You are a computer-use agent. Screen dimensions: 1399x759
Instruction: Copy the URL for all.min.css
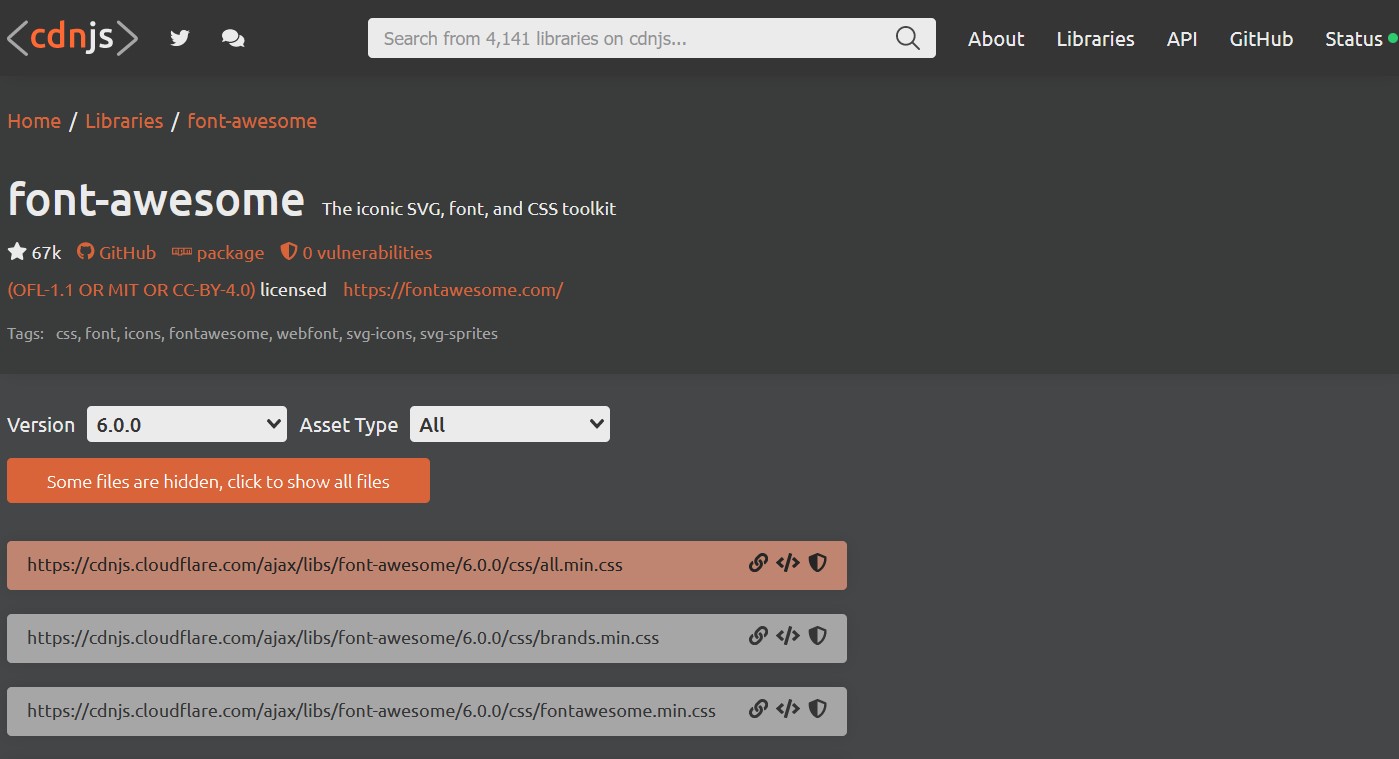pos(758,563)
